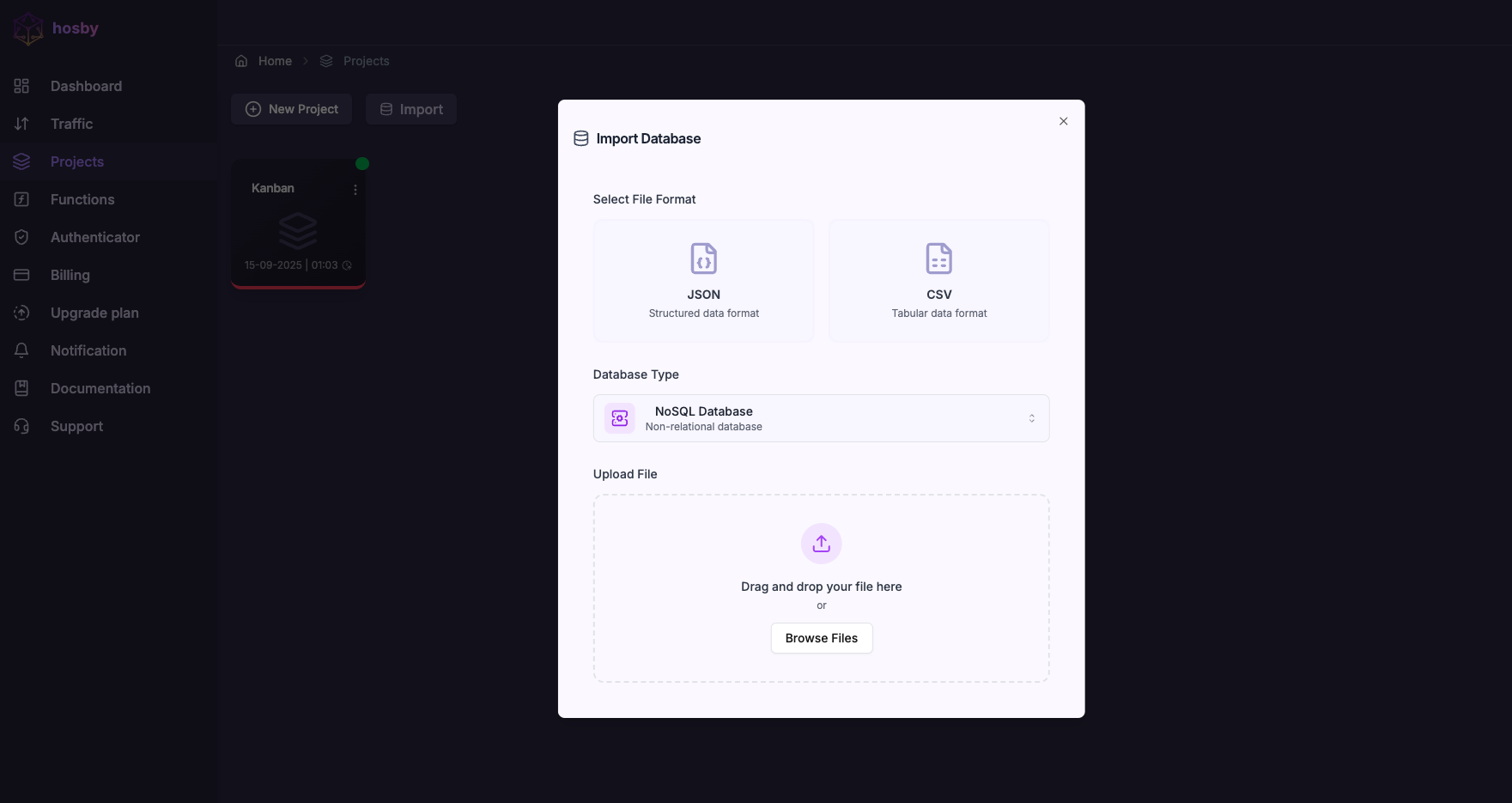
Task: Select the Projects sidebar icon
Action: [x=21, y=161]
